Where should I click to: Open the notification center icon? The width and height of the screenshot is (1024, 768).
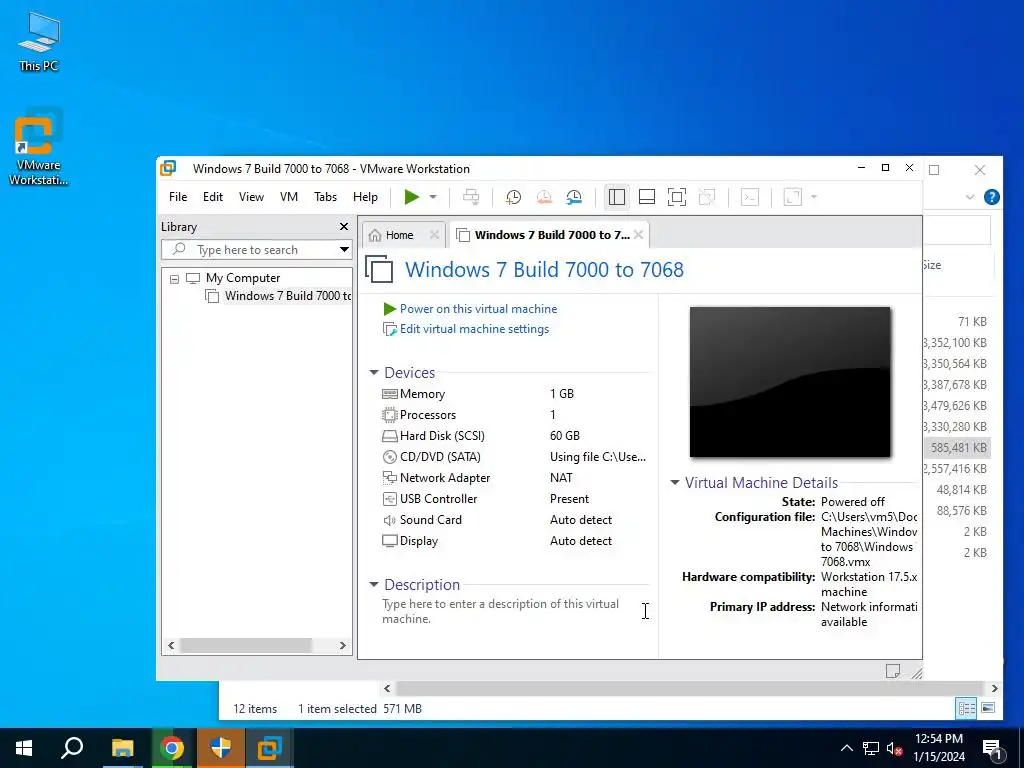[x=993, y=749]
